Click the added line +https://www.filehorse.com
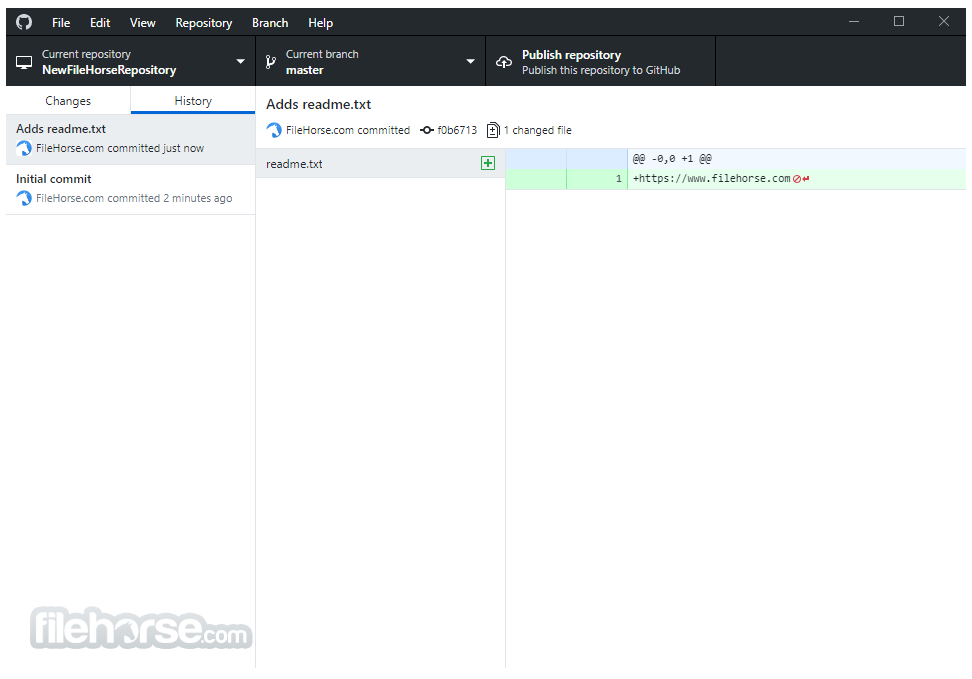Screen dimensions: 972x679 tap(711, 179)
